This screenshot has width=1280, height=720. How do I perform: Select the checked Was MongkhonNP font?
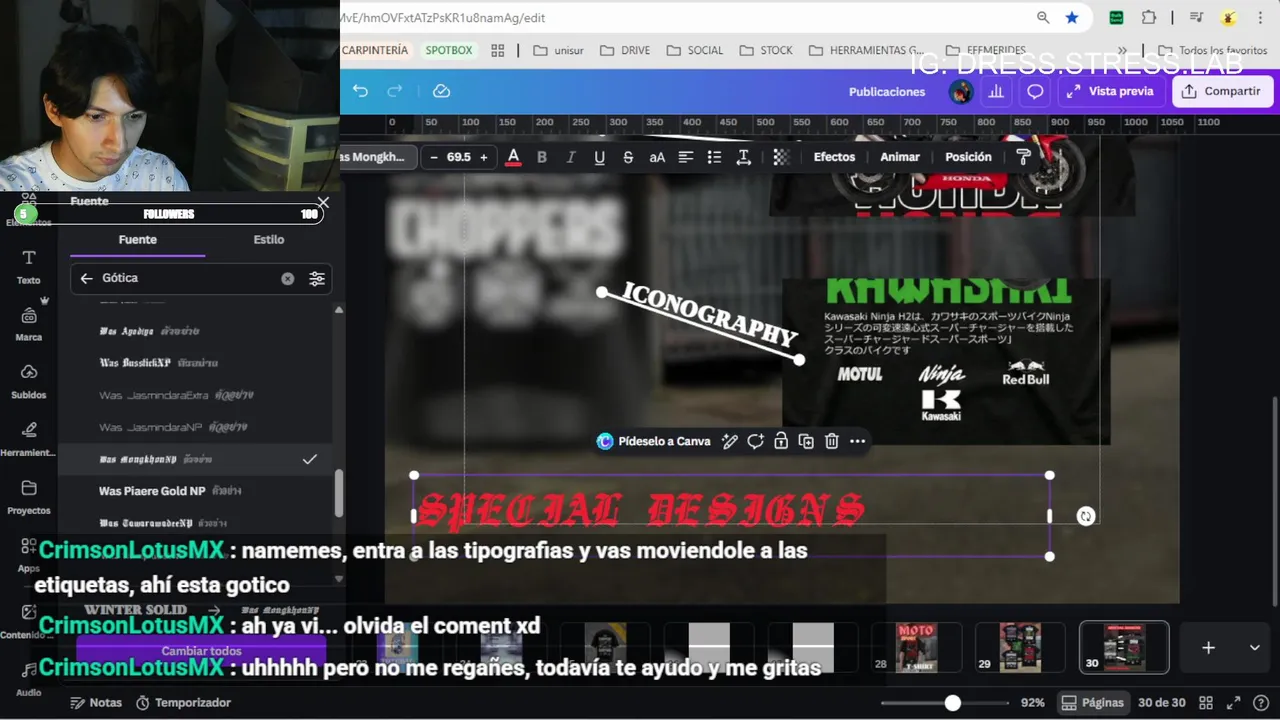(x=195, y=459)
